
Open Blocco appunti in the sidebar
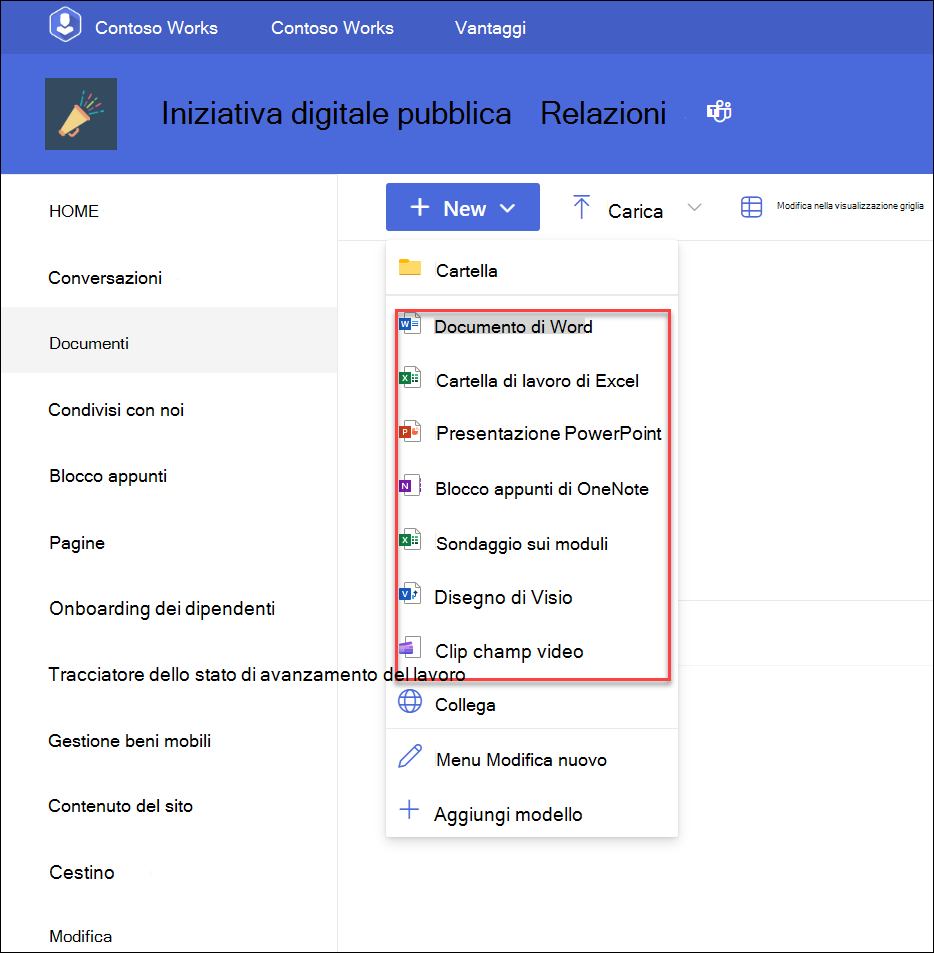tap(108, 476)
